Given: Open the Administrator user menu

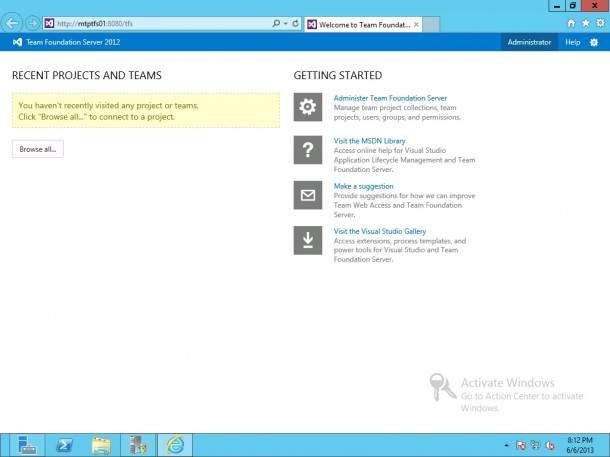Looking at the screenshot, I should point(529,42).
